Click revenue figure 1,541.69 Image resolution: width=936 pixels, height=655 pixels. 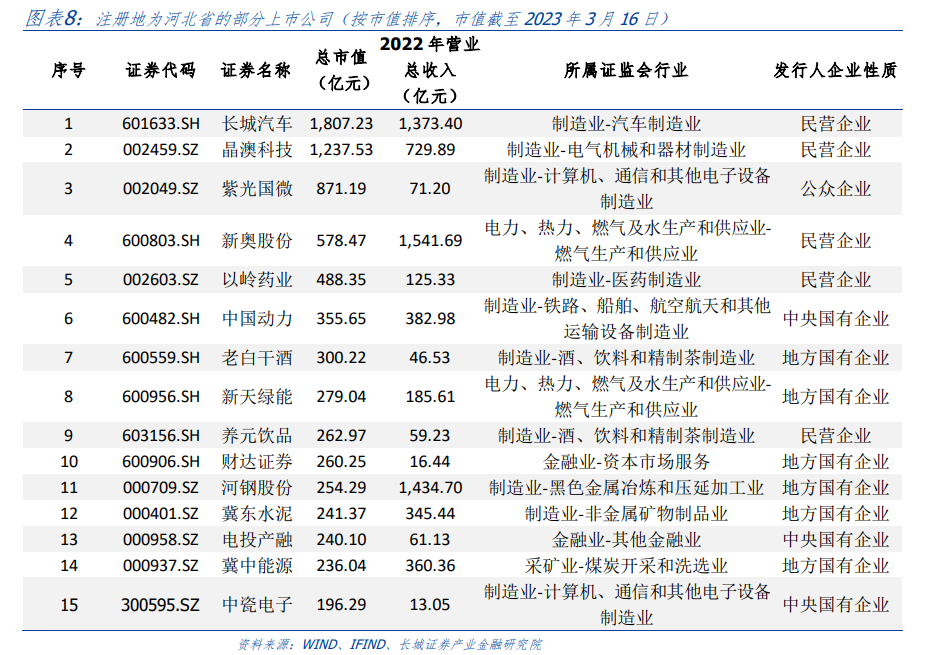pos(430,241)
